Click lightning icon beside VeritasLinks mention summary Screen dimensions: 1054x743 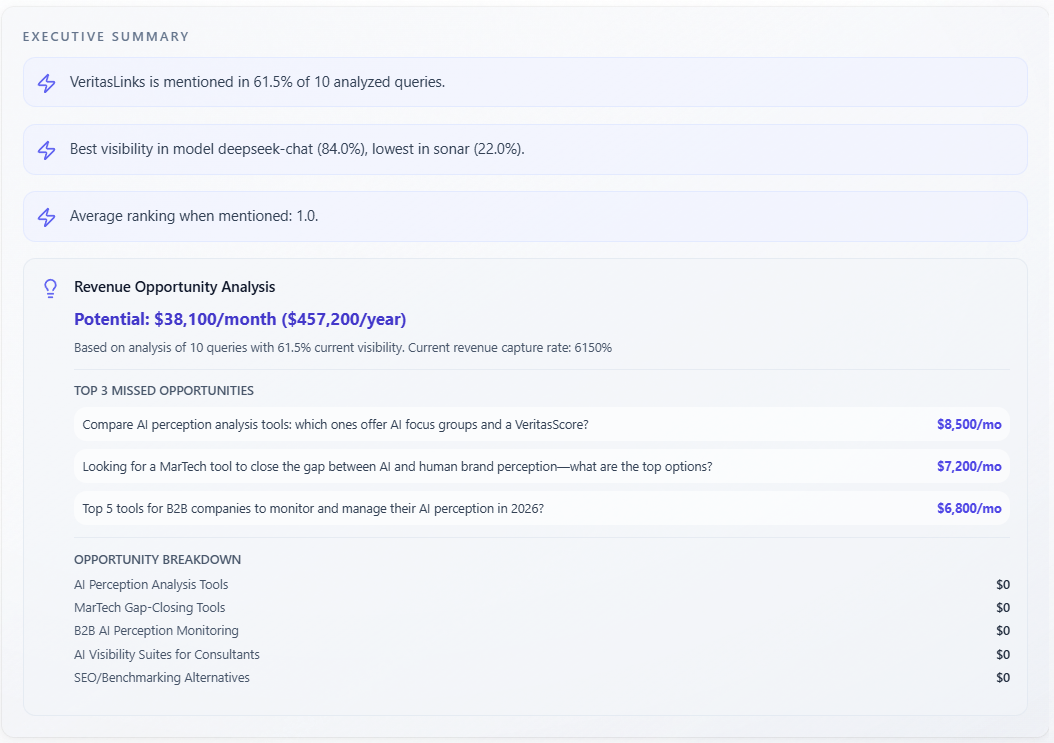point(46,83)
